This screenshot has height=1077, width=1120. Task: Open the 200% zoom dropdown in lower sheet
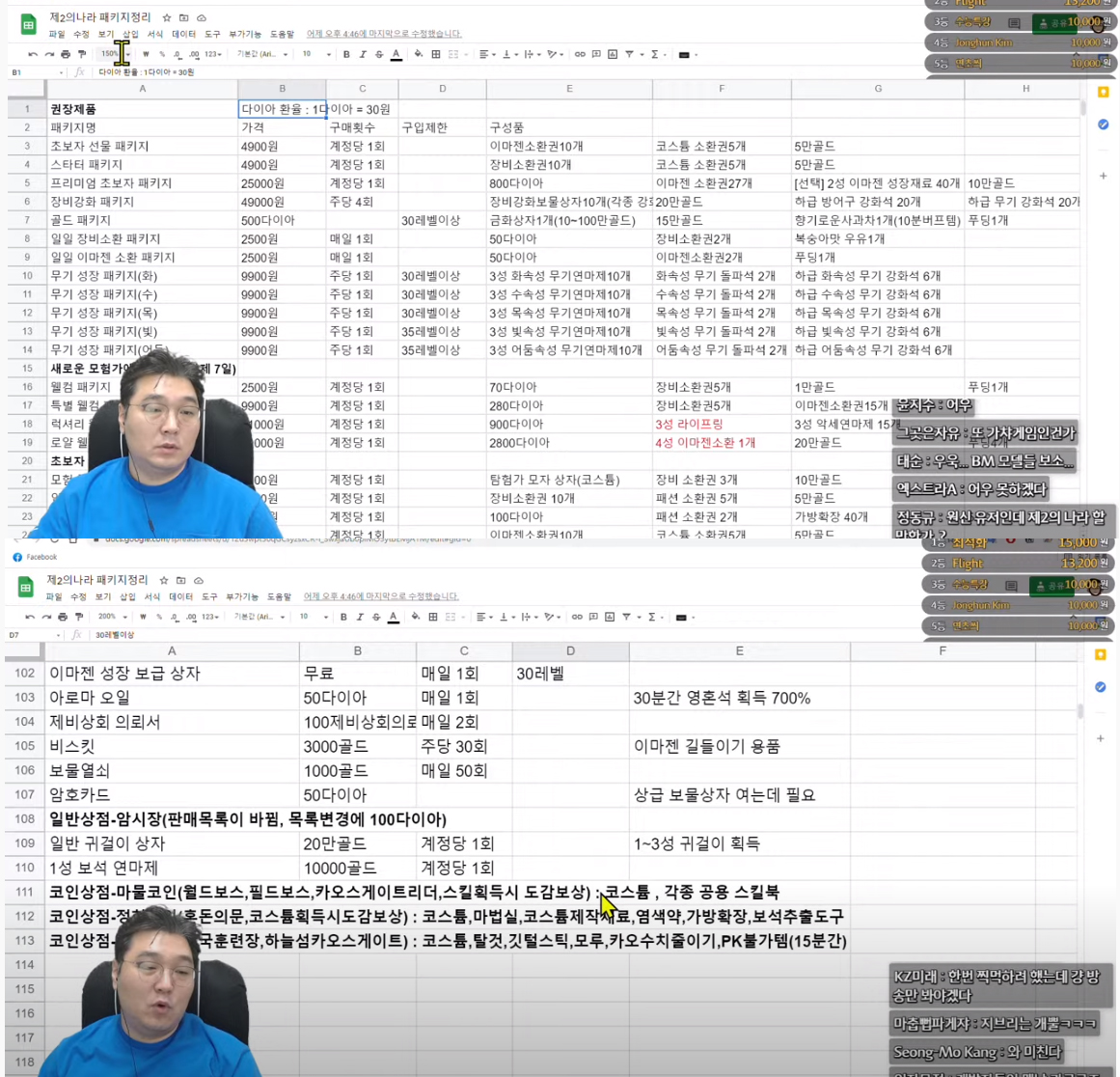click(x=112, y=617)
